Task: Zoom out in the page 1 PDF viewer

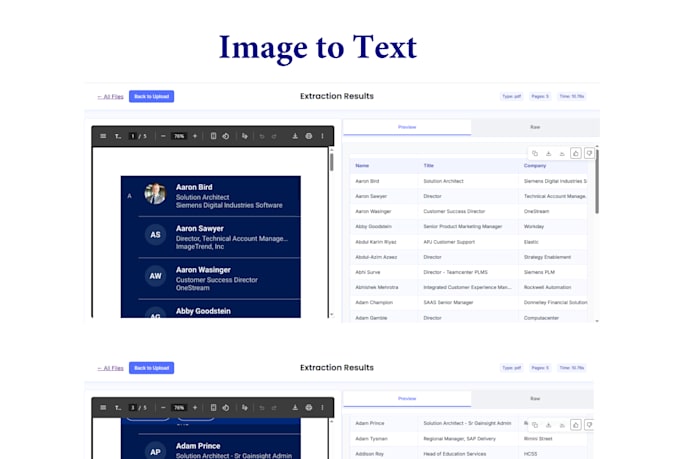Action: click(x=163, y=136)
